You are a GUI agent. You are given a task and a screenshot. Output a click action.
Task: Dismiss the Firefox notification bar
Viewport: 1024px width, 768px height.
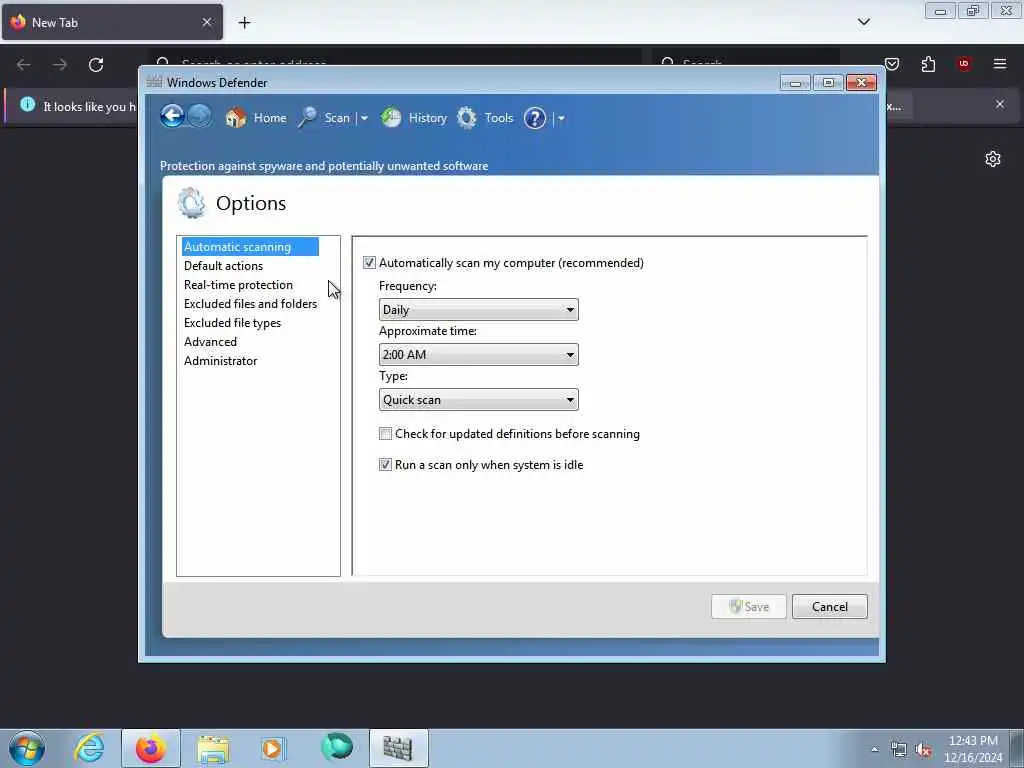1000,104
